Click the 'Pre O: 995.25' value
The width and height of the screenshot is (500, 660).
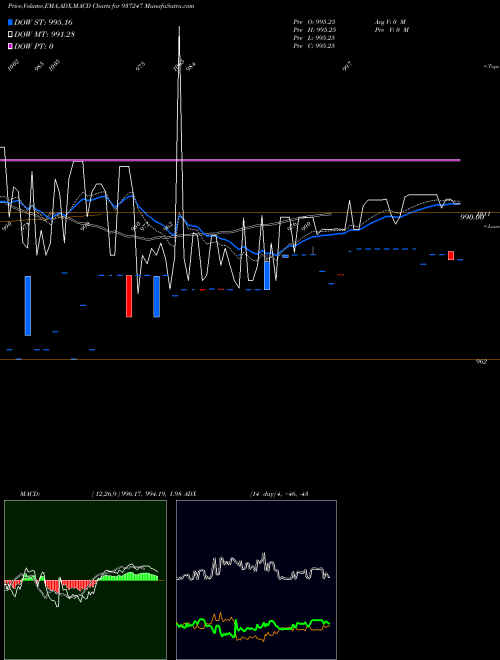[314, 22]
